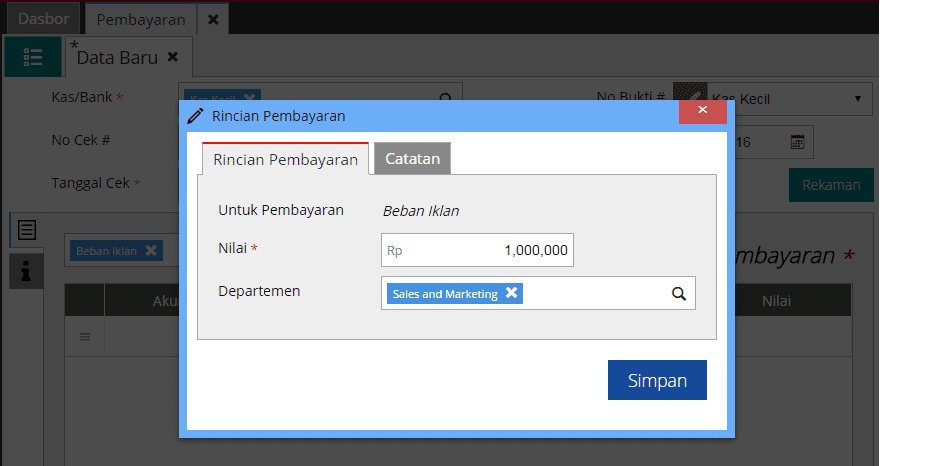Open the list view icon tab

point(33,57)
